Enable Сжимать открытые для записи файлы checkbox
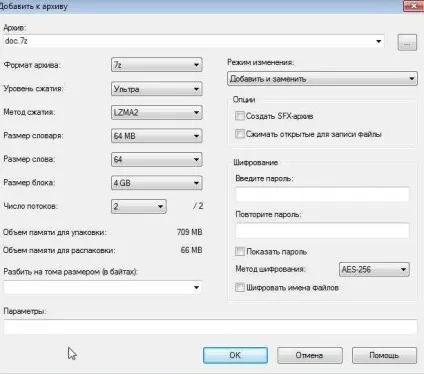This screenshot has height=374, width=424. (x=240, y=134)
